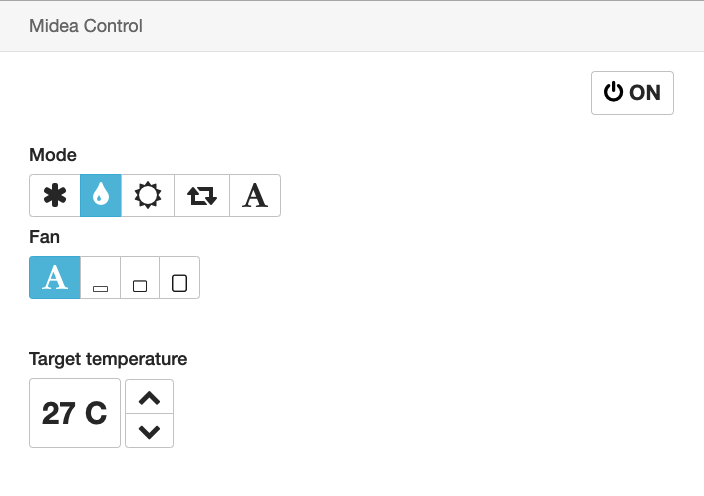Set Mode to the Auto 'A' button
The image size is (704, 496).
coord(255,196)
